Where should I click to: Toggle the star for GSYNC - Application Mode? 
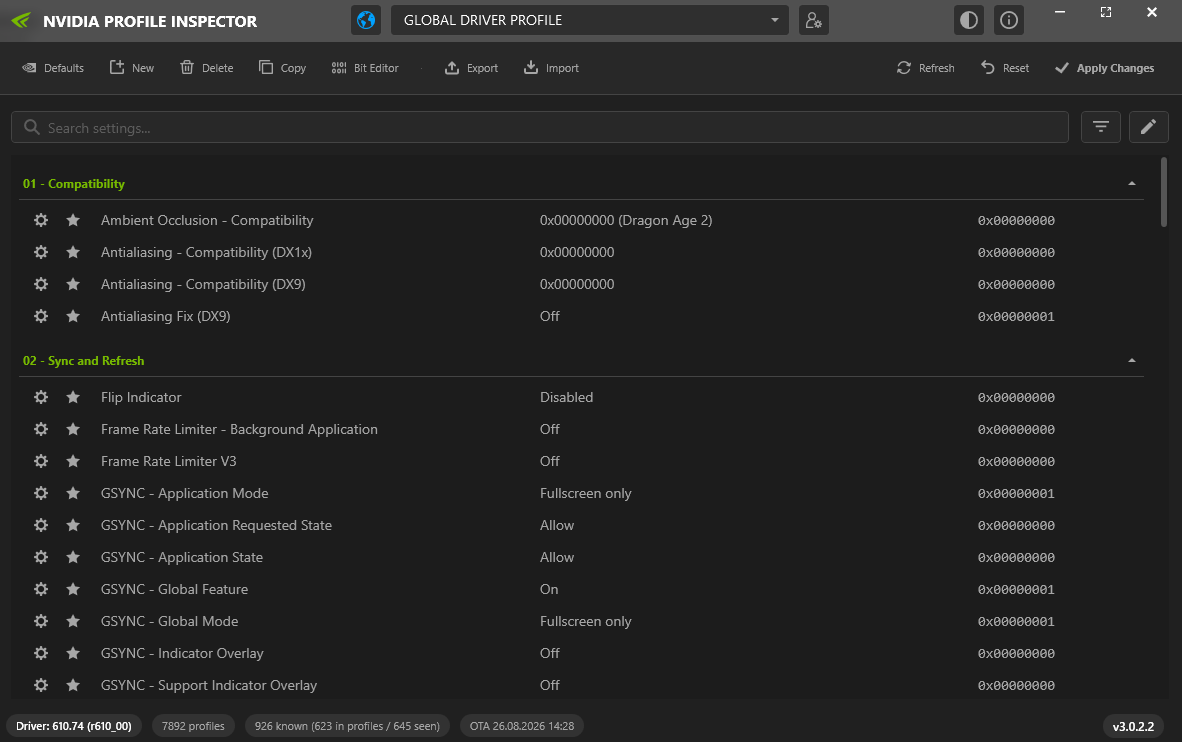pos(73,493)
